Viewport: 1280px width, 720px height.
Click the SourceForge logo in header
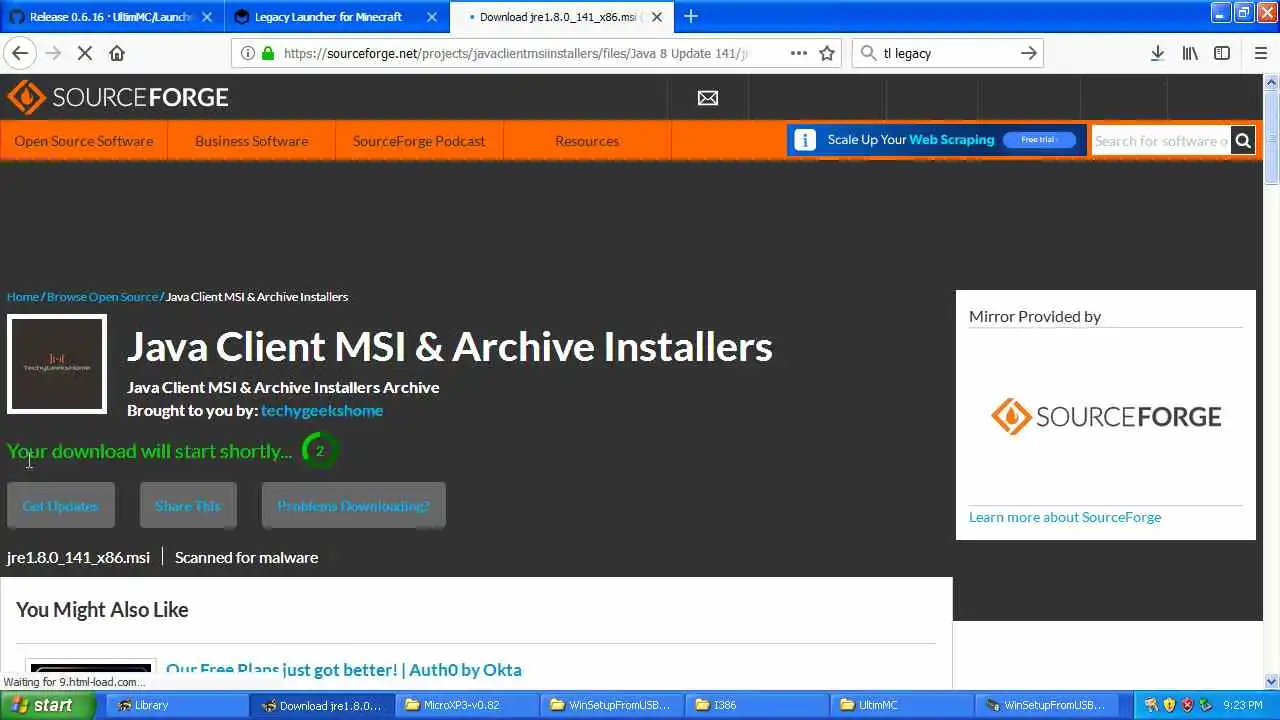(118, 97)
